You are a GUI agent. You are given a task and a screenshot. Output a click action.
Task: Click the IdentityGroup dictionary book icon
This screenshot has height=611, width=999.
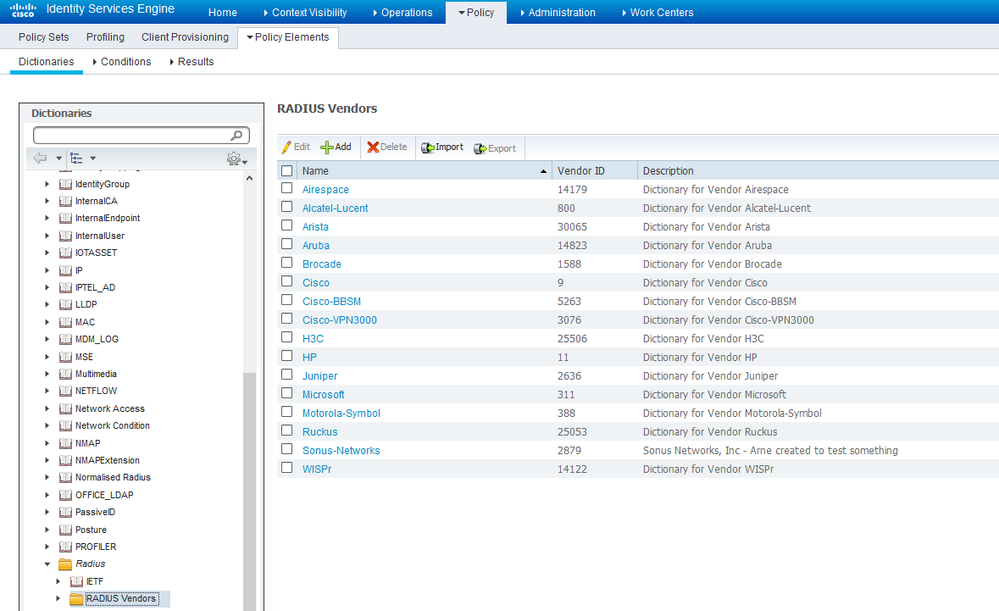pyautogui.click(x=65, y=184)
